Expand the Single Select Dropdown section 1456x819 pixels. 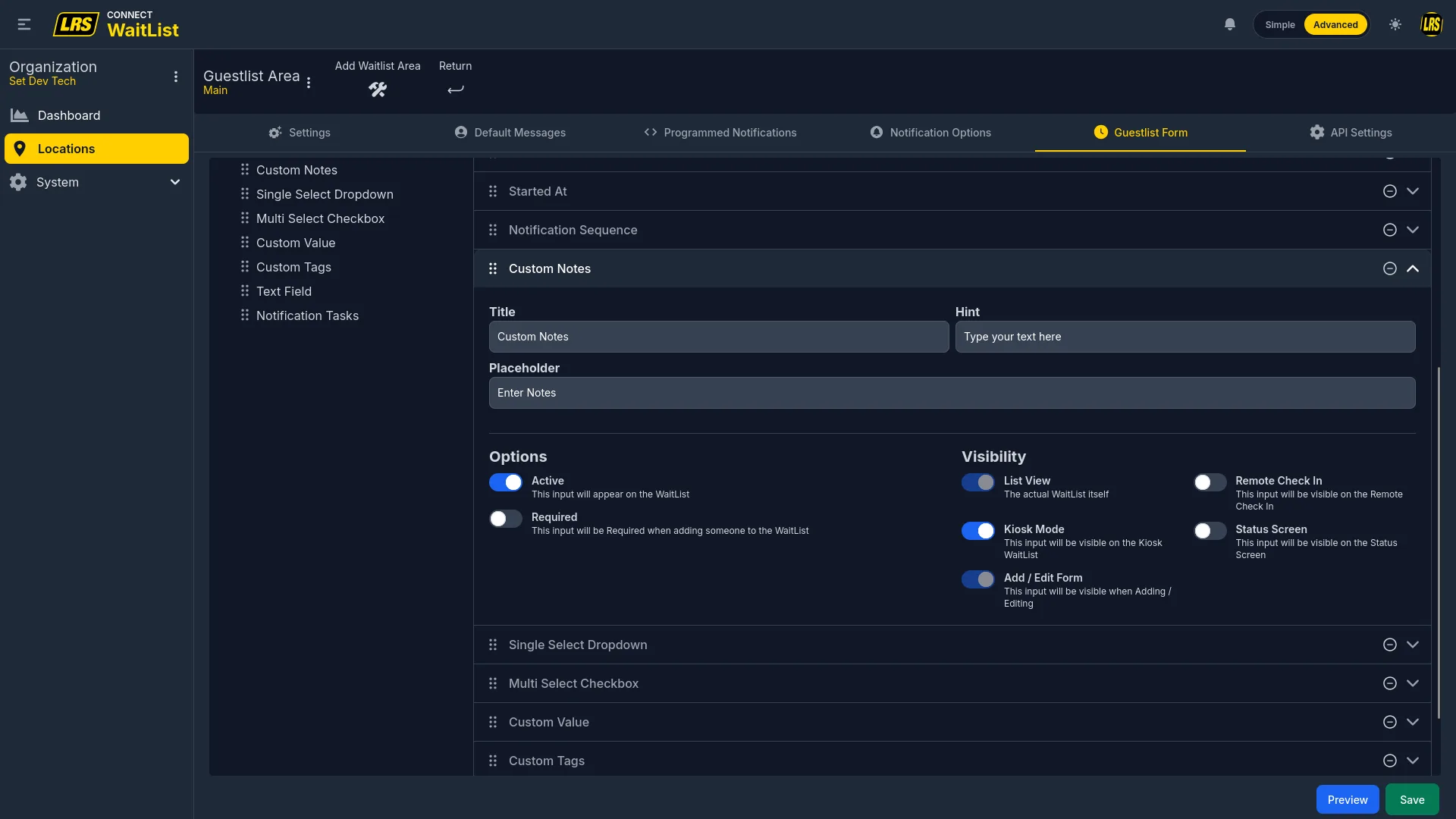[x=1413, y=645]
